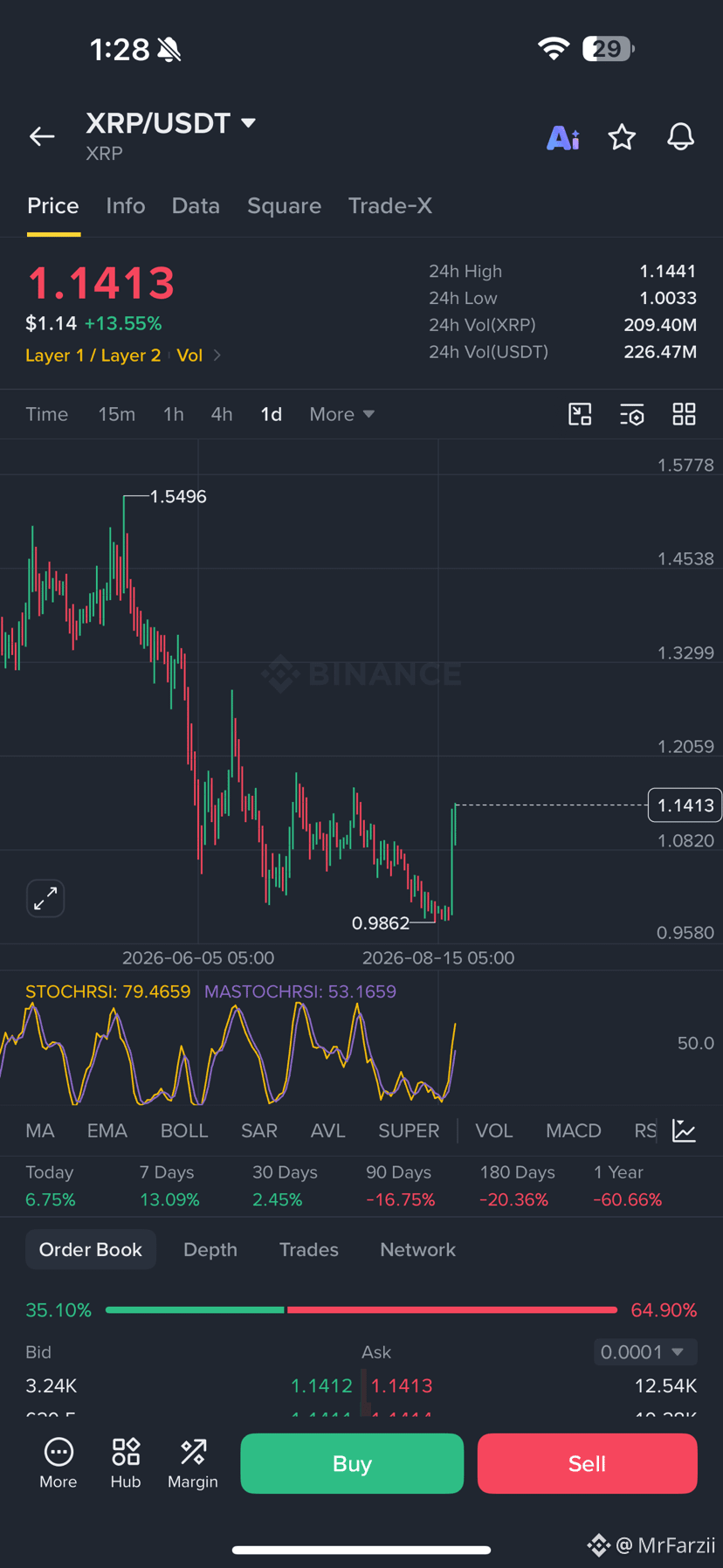723x1568 pixels.
Task: Tap the 24h High 1.1441 value
Action: click(668, 272)
